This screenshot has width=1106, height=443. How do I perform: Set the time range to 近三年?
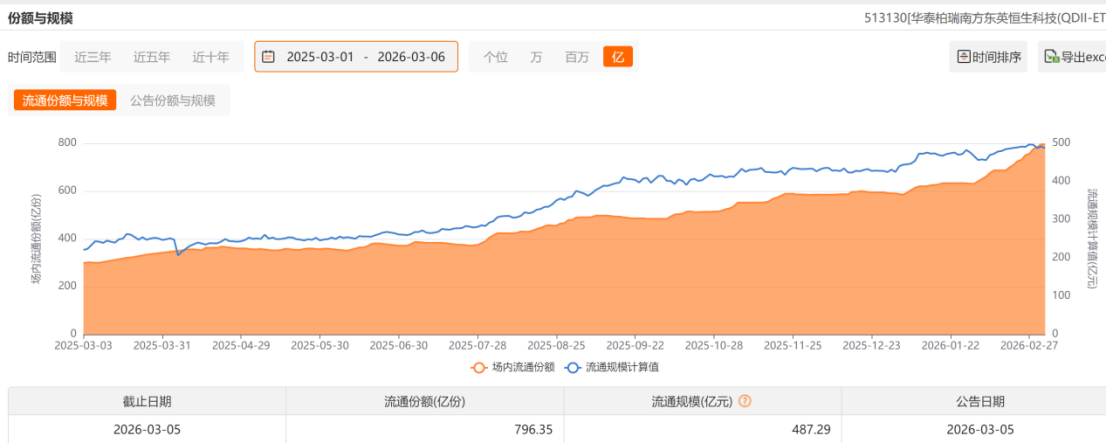coord(93,57)
